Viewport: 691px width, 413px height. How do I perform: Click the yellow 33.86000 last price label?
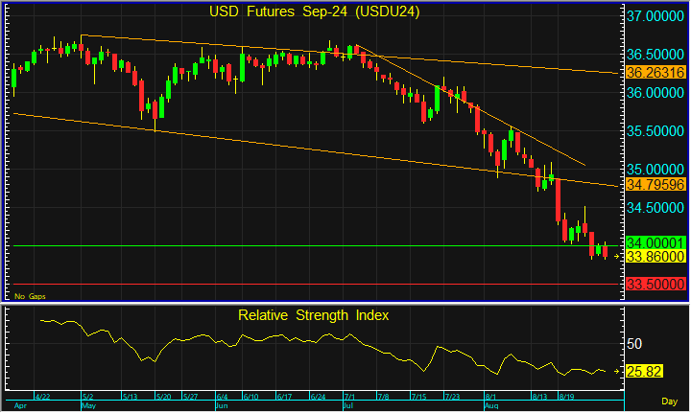656,257
